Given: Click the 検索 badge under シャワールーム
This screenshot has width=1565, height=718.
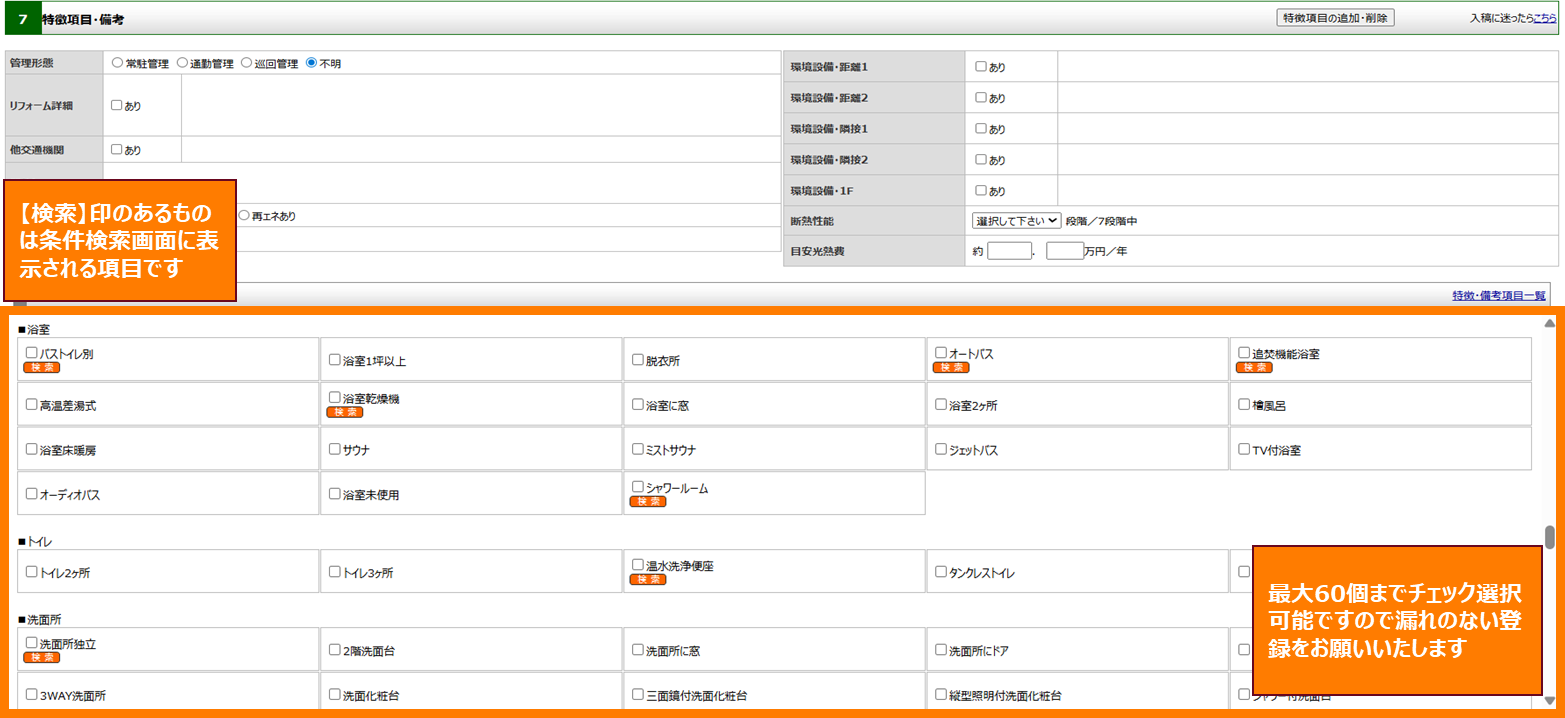Looking at the screenshot, I should point(647,501).
